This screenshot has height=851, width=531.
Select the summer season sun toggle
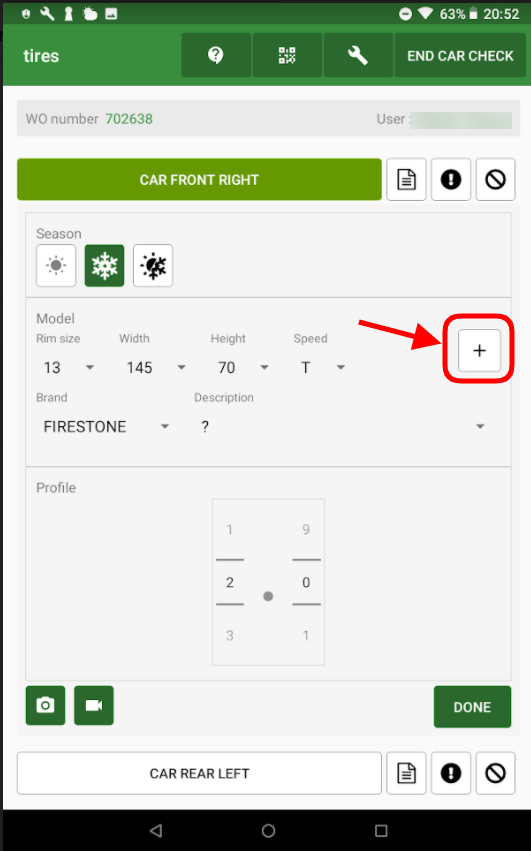tap(56, 265)
